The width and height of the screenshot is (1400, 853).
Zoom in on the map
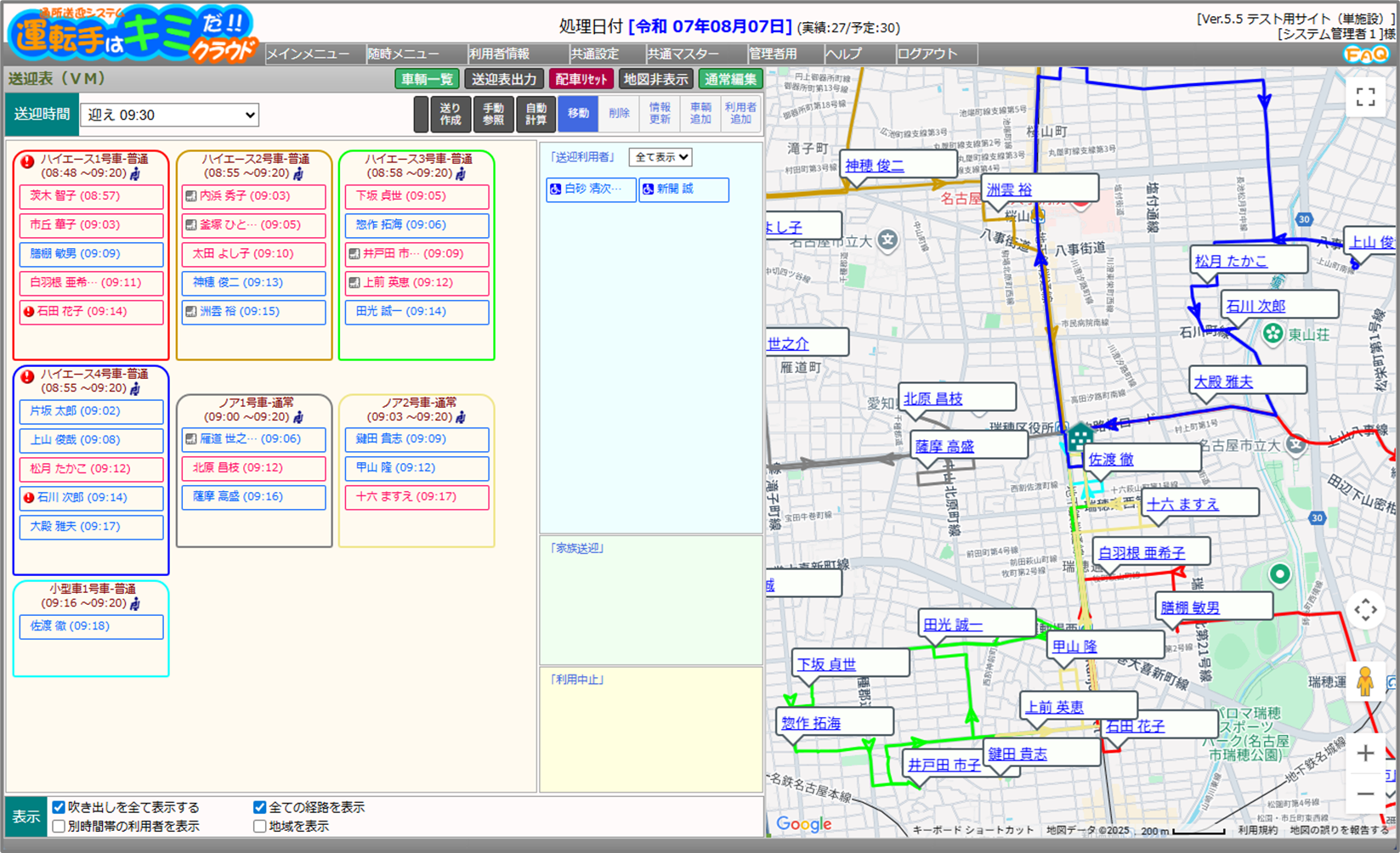point(1365,753)
